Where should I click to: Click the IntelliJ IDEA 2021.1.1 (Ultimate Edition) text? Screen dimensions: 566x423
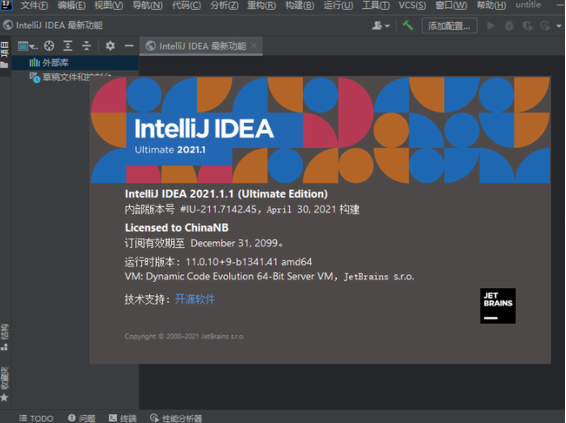point(226,194)
